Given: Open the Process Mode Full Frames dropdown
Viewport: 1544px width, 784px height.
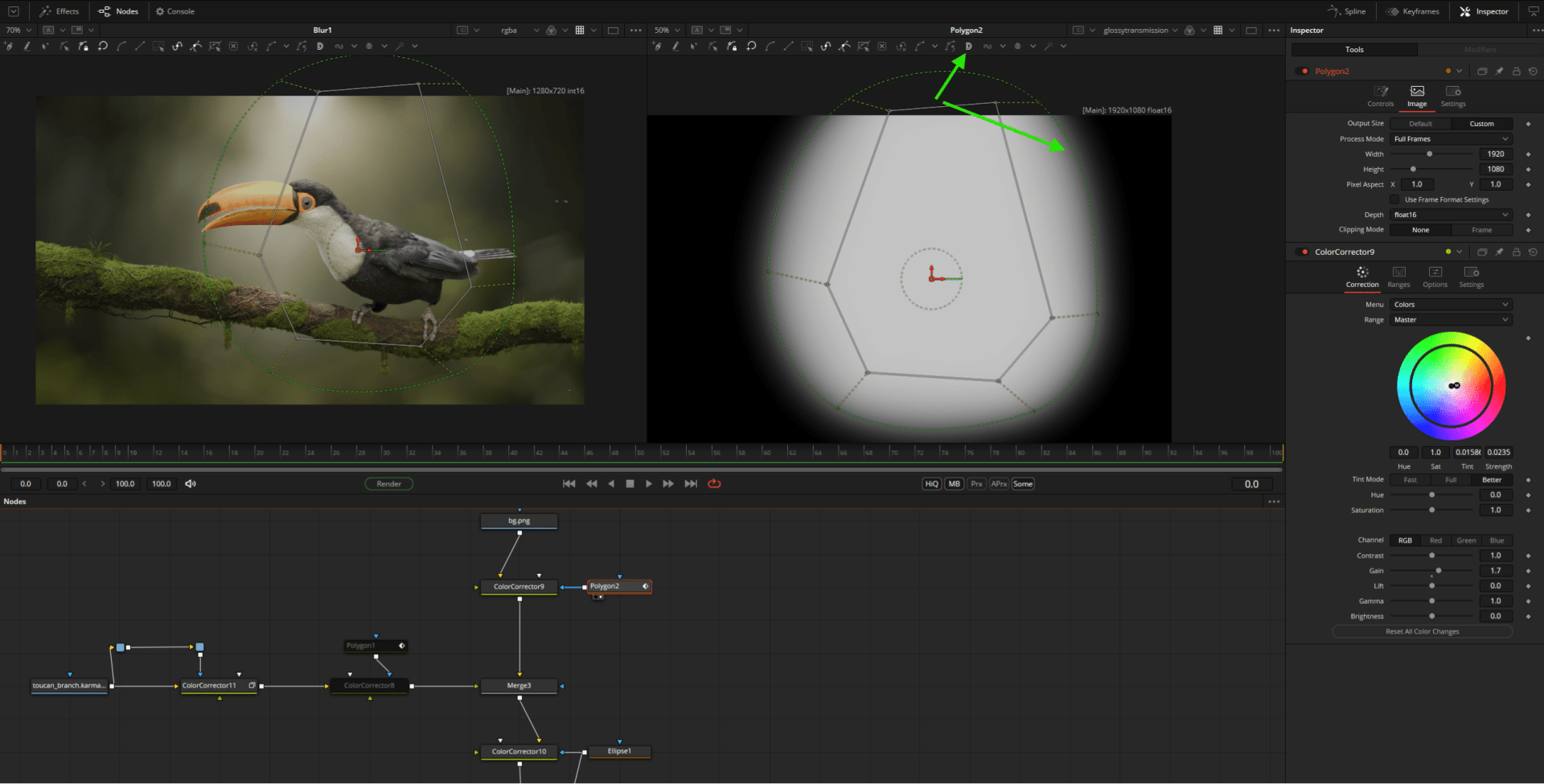Looking at the screenshot, I should [1451, 138].
